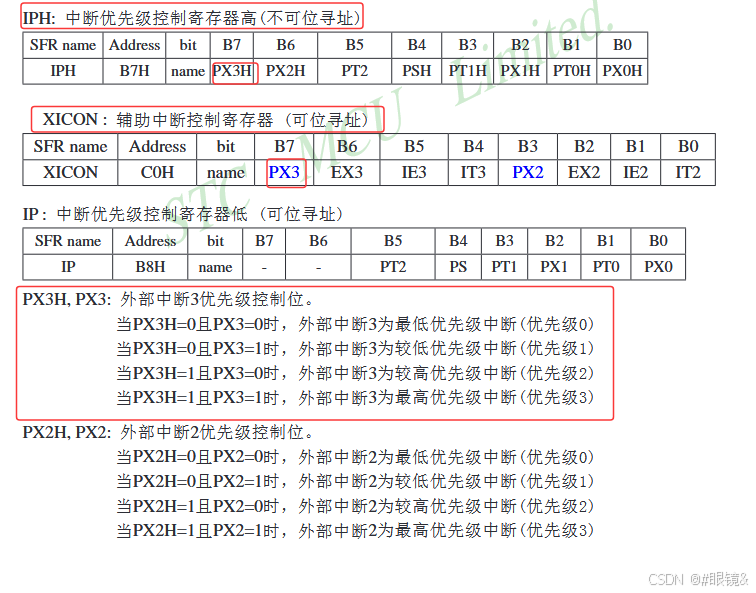This screenshot has width=756, height=593.
Task: Click PT2 in the IPH register row
Action: (354, 71)
